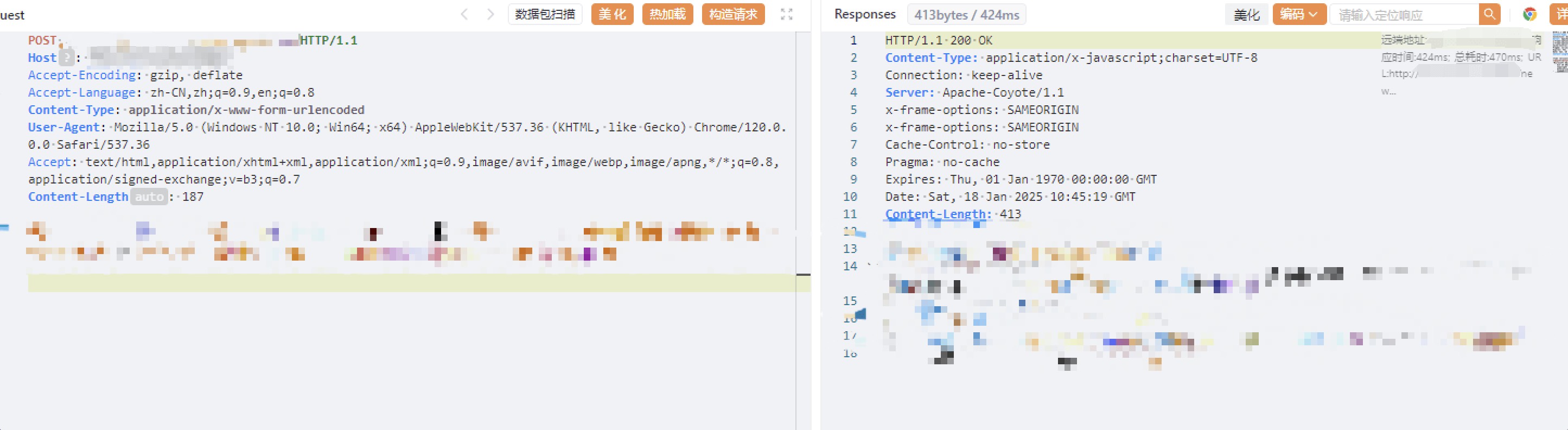Click the question mark badge beside Host
Screen dimensions: 1568x430
[66, 58]
